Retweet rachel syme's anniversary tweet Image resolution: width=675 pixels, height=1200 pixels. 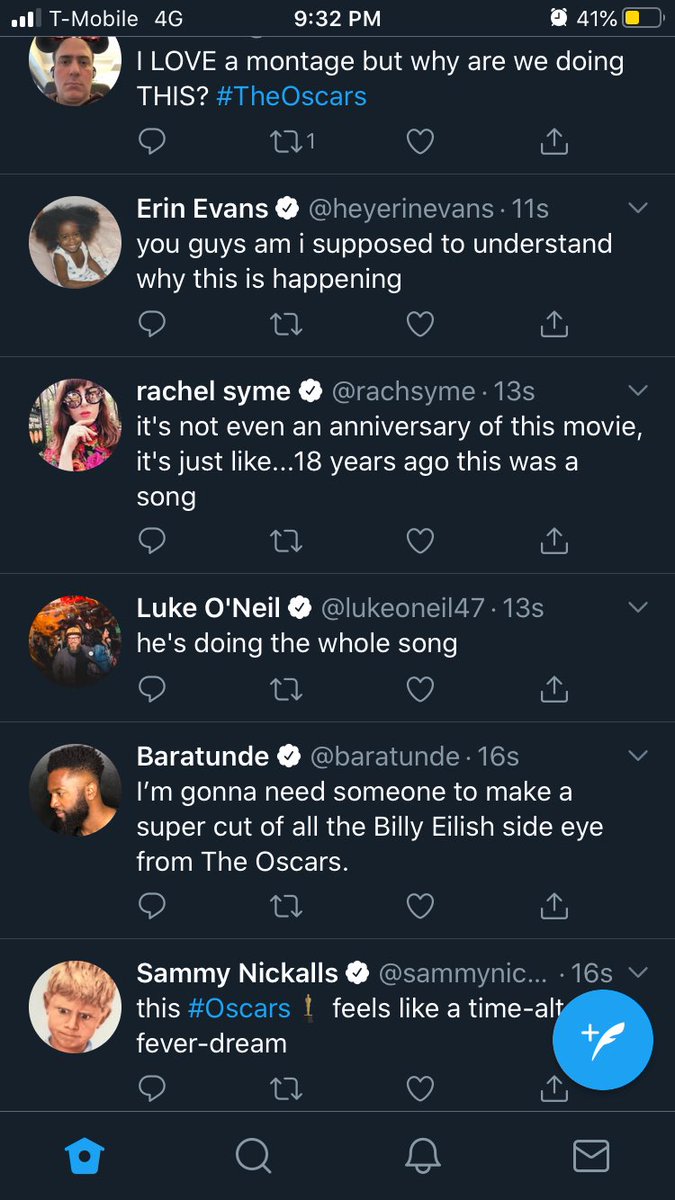click(286, 541)
